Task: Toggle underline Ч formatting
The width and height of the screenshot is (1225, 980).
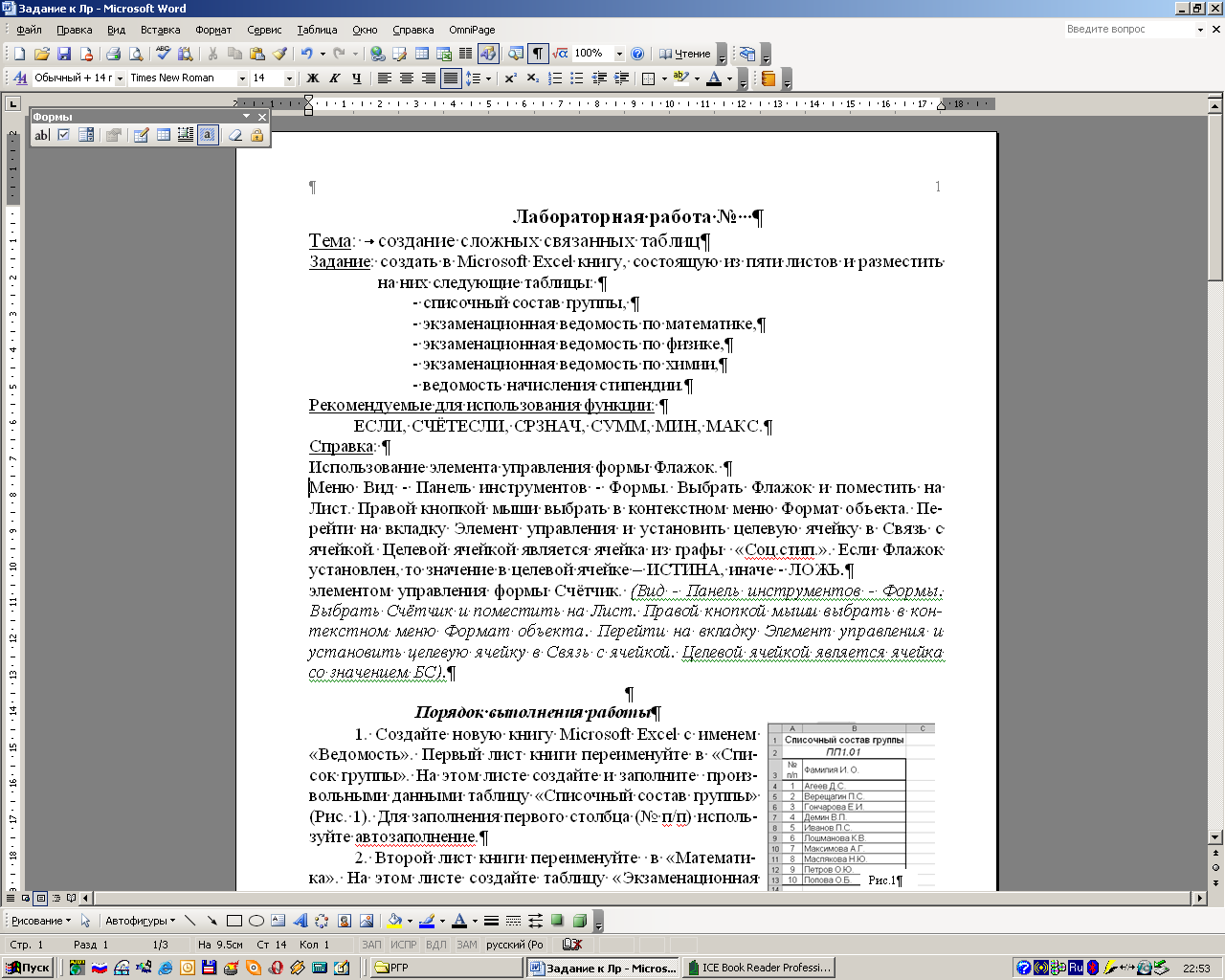Action: tap(357, 78)
